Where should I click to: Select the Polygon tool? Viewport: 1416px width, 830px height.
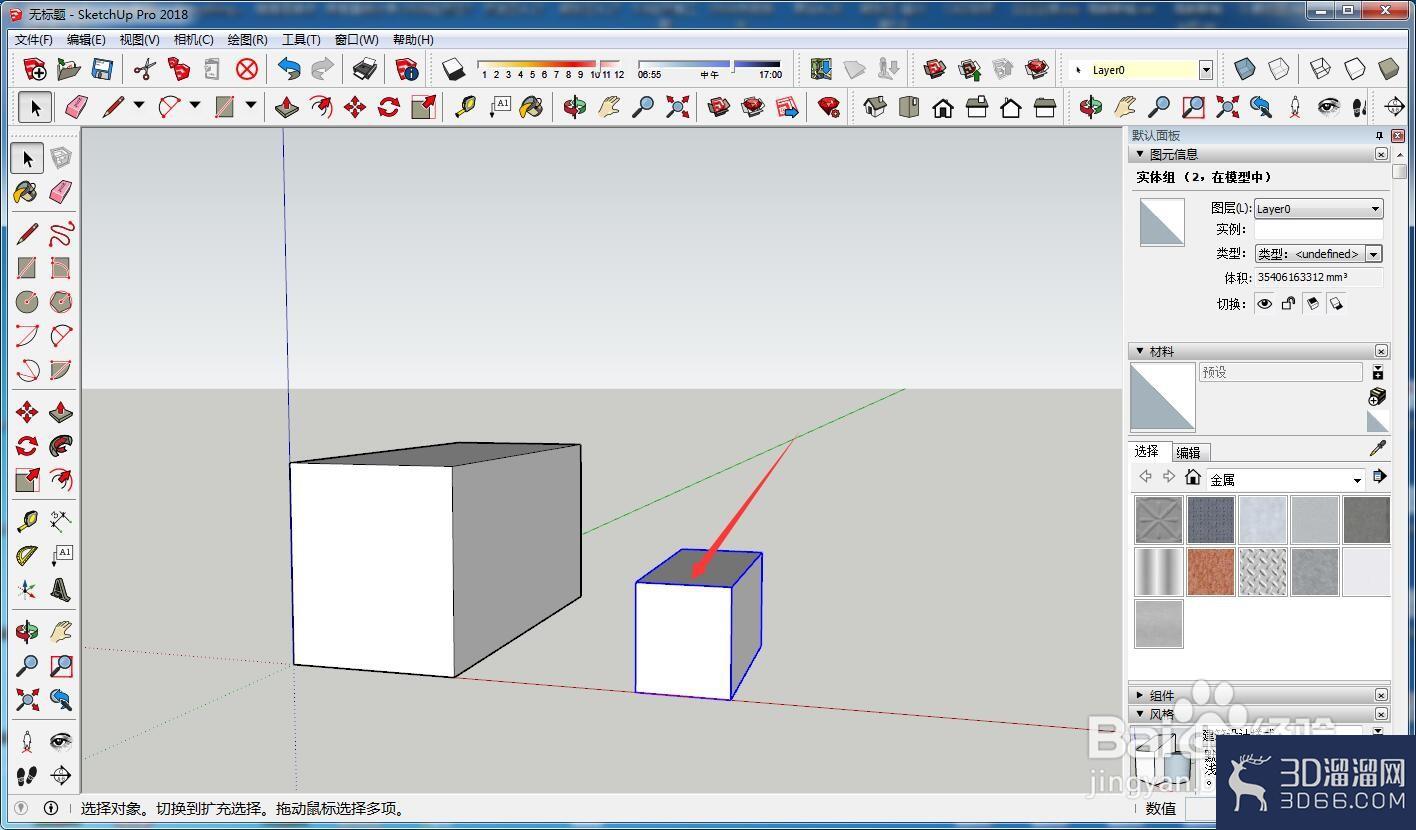pyautogui.click(x=61, y=301)
